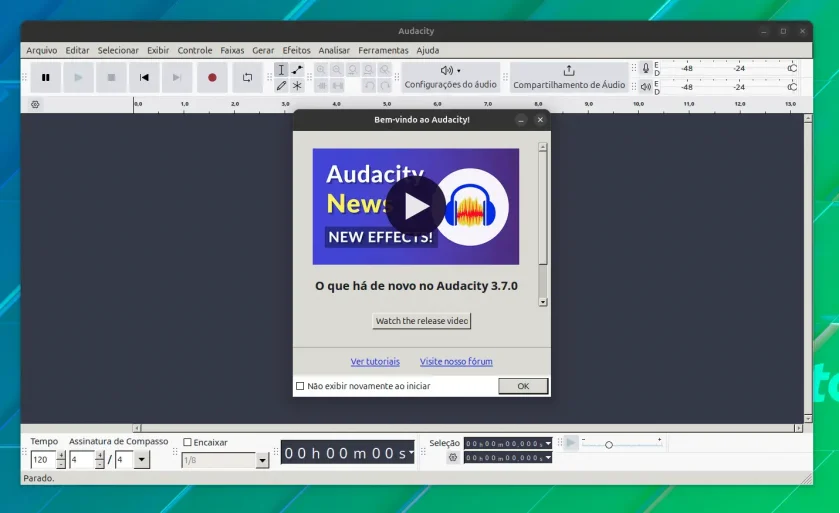Open the selection start time format dropdown
Viewport: 840px width, 513px height.
548,443
